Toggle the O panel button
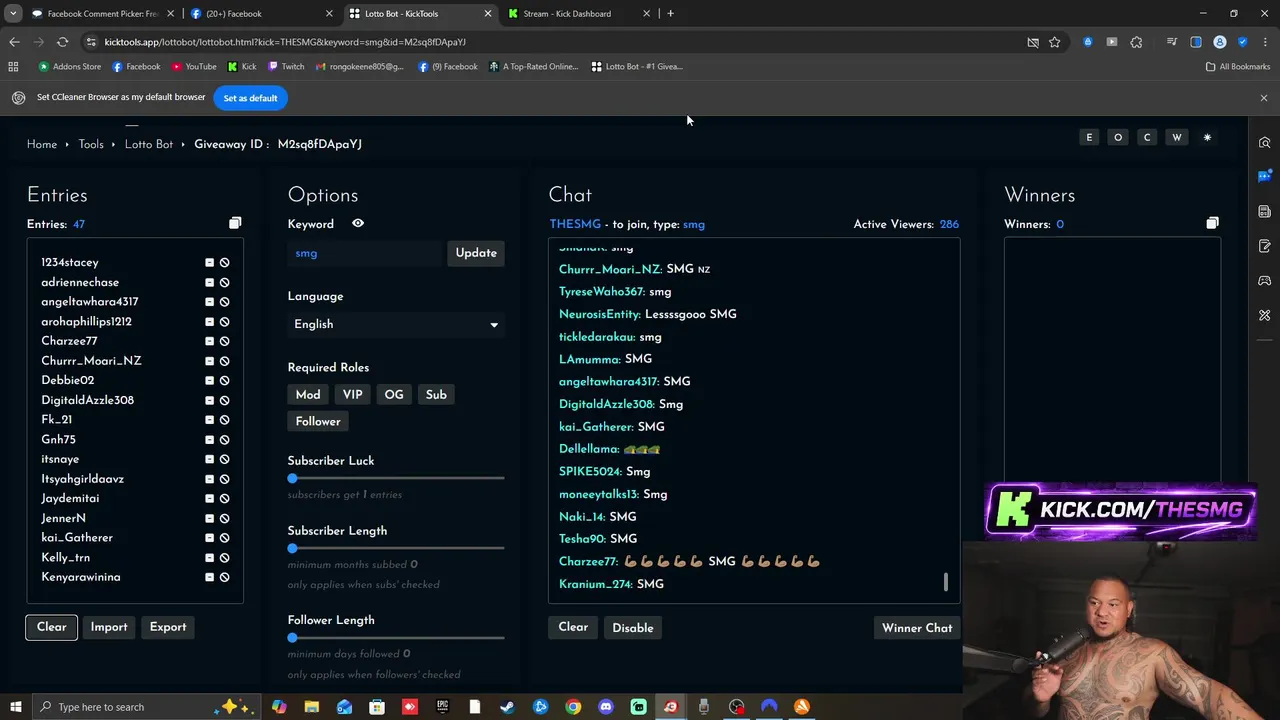The width and height of the screenshot is (1280, 720). pyautogui.click(x=1118, y=137)
